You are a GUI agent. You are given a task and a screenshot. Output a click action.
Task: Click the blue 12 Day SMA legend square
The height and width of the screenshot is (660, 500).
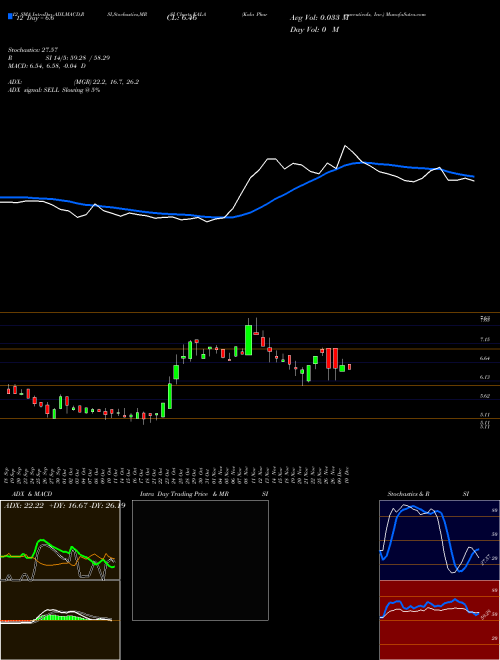[10, 17]
